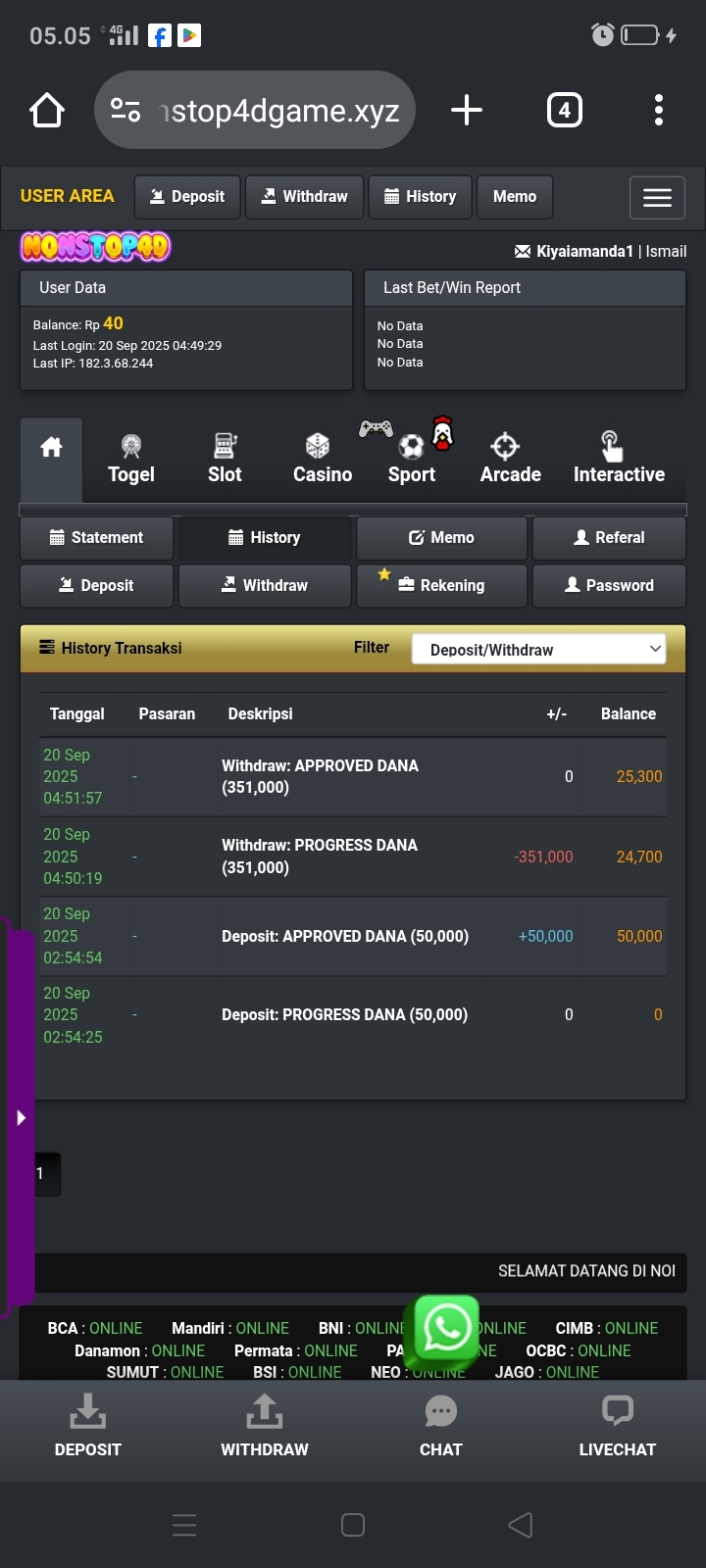Open the Togel category

tap(131, 460)
